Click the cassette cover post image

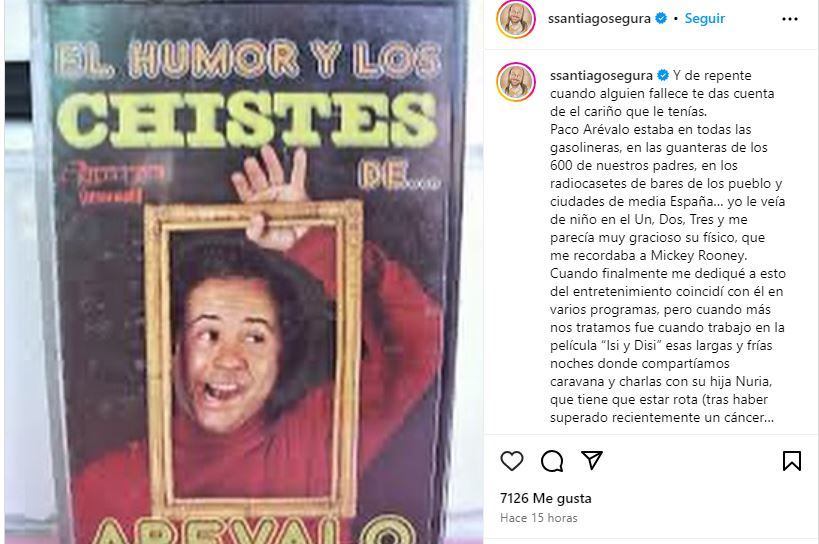pyautogui.click(x=244, y=272)
